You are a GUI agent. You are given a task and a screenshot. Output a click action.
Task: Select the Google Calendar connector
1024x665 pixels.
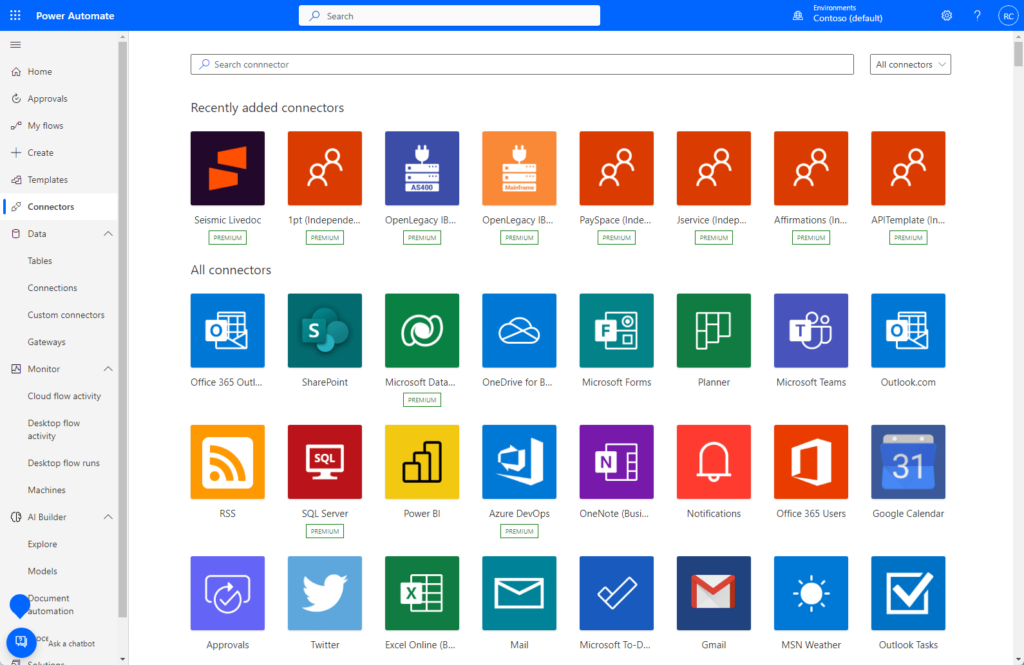tap(908, 462)
